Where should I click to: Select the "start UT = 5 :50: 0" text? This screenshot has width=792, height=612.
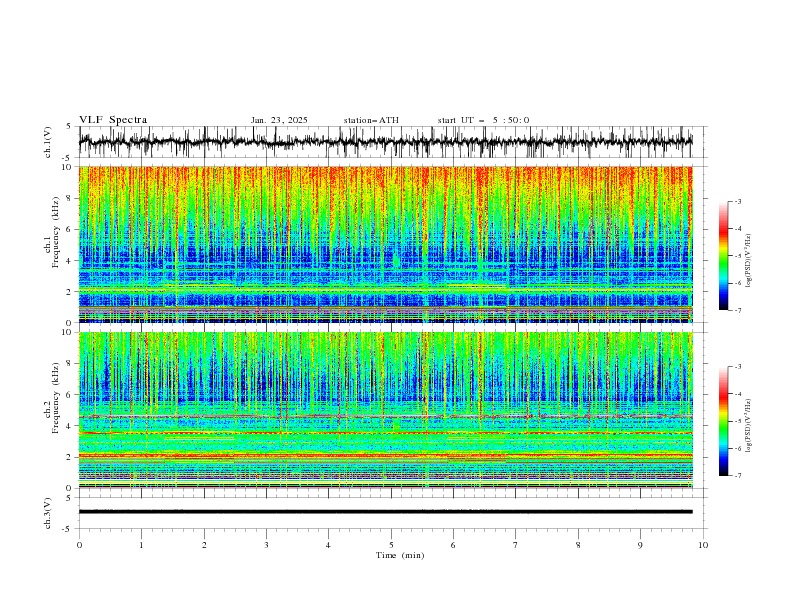click(483, 120)
